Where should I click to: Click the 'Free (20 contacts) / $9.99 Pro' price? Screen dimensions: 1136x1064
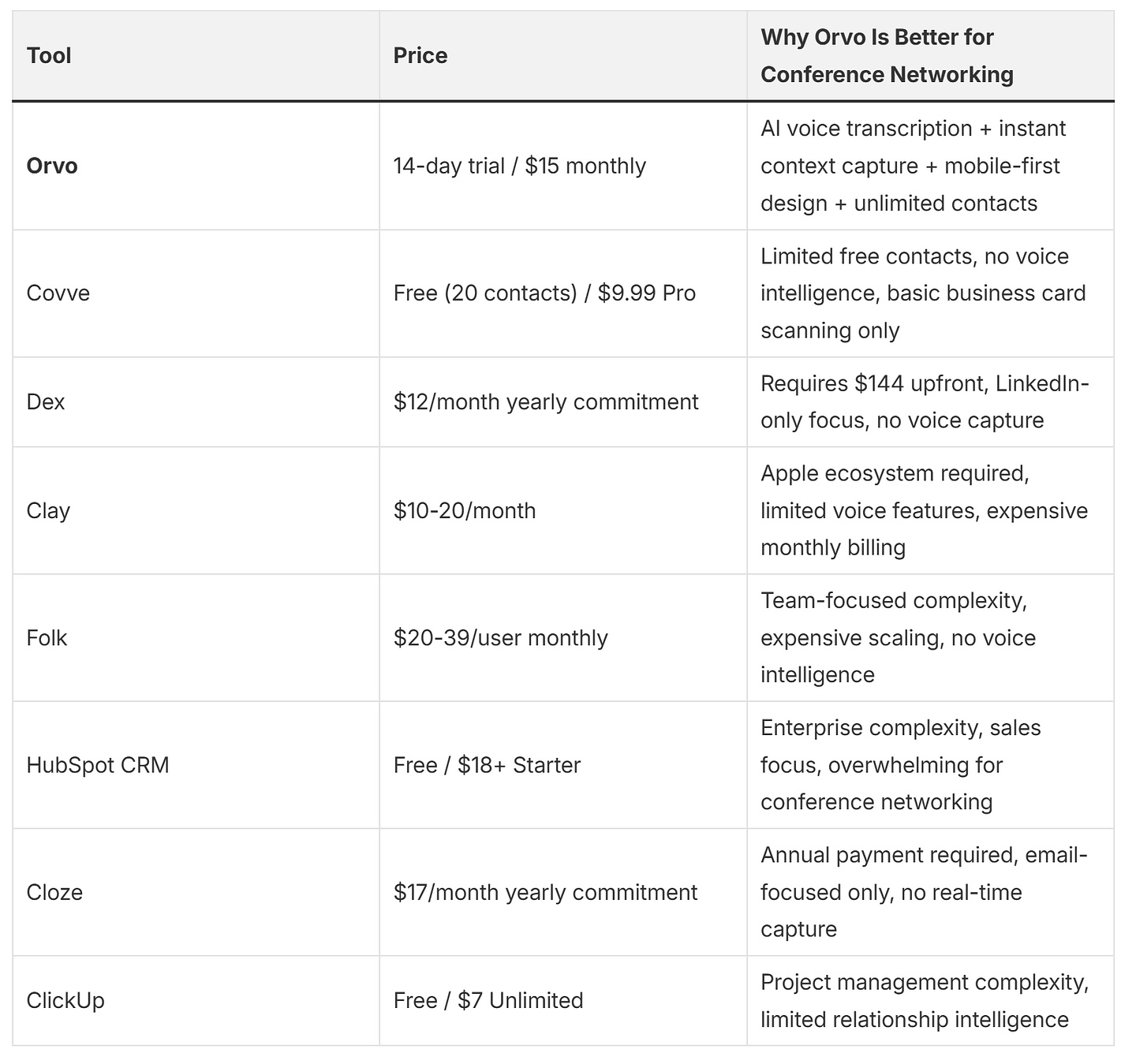(544, 293)
